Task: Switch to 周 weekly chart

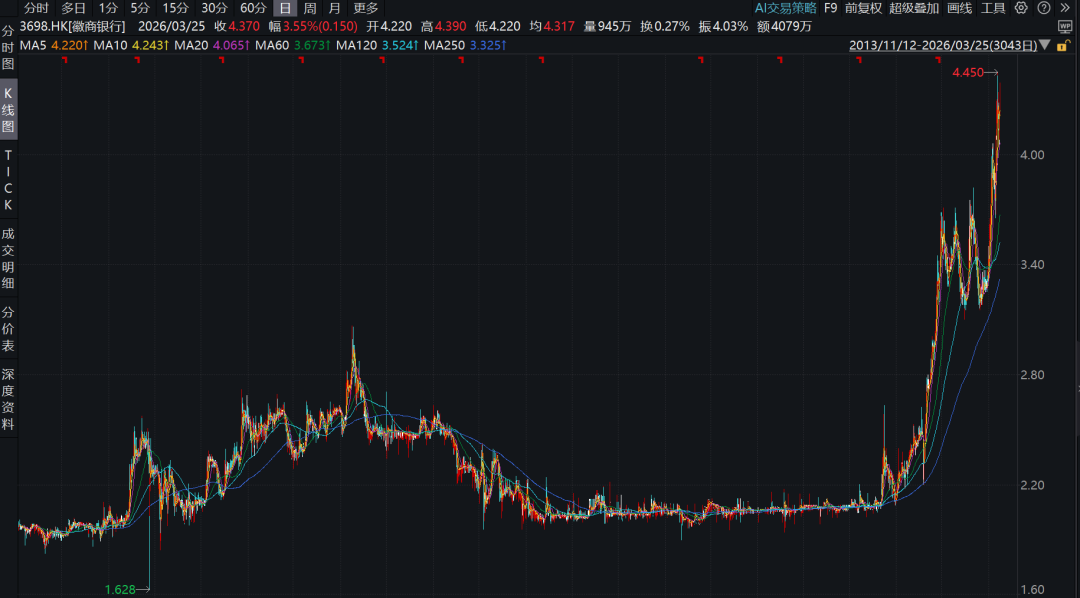Action: 310,8
